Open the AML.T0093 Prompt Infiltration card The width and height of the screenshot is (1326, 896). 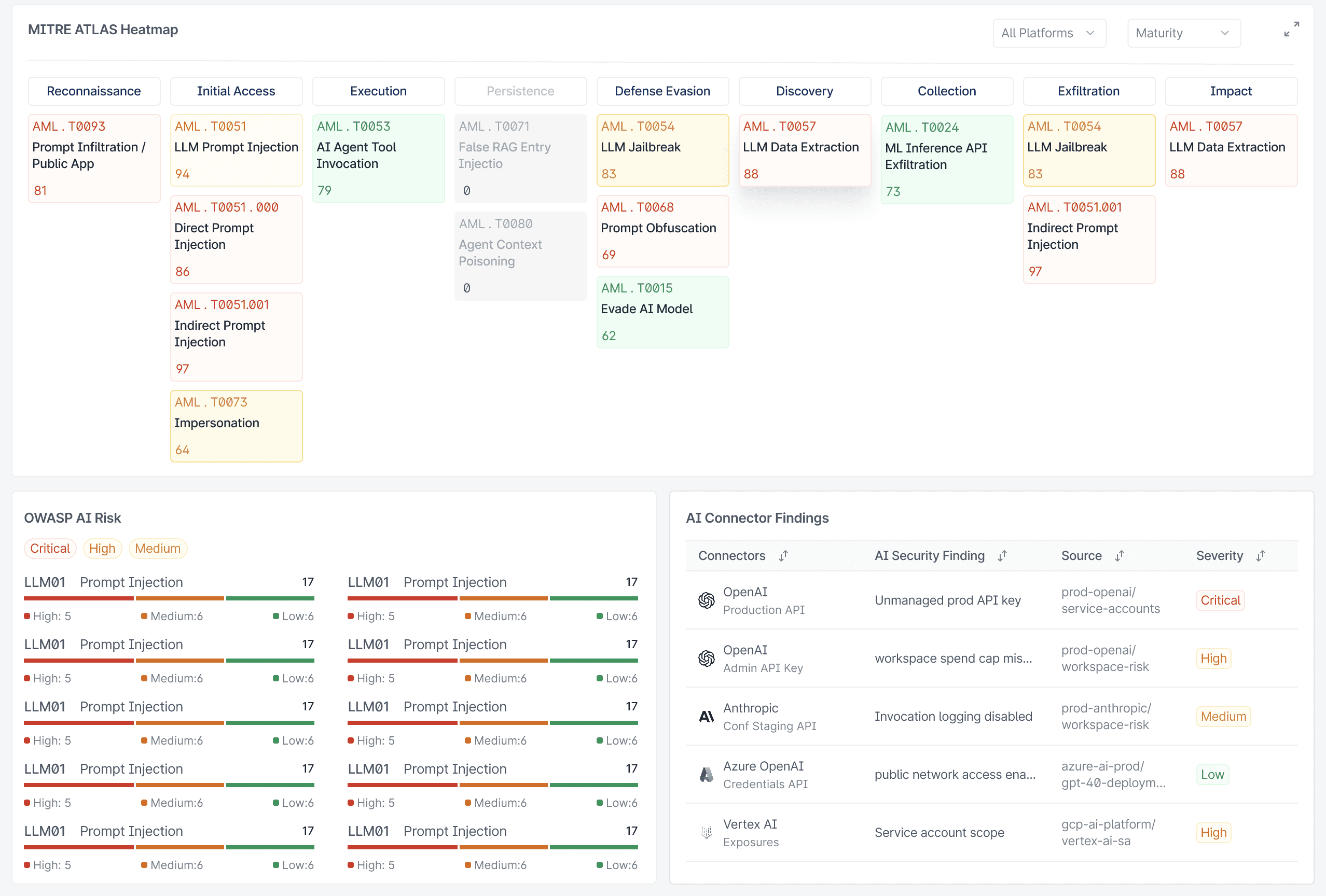(x=94, y=159)
